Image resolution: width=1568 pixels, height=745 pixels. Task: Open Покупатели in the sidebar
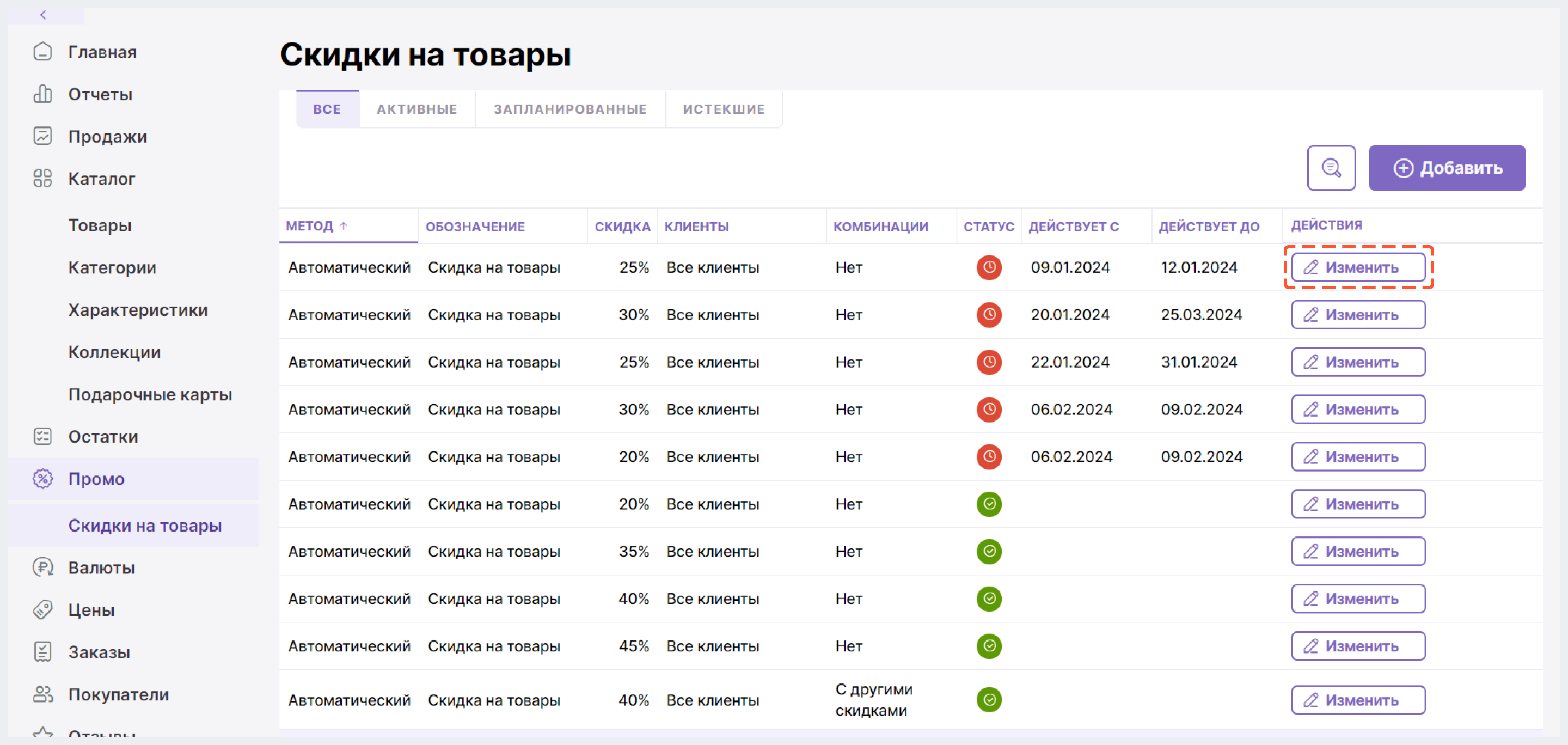click(x=118, y=694)
